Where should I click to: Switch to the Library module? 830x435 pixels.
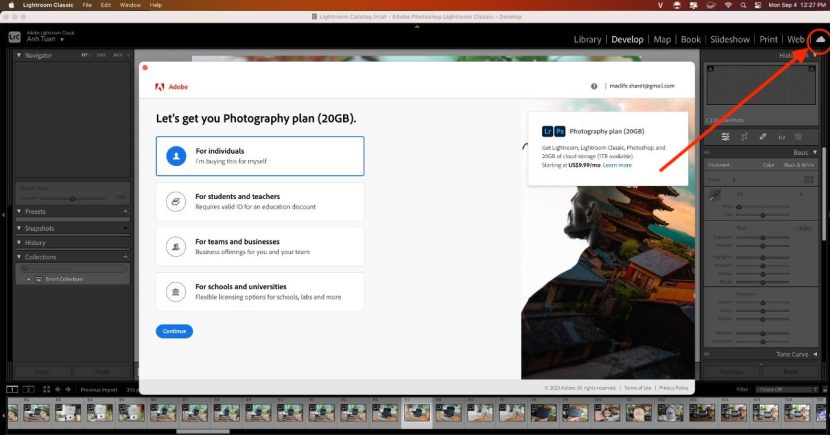588,40
